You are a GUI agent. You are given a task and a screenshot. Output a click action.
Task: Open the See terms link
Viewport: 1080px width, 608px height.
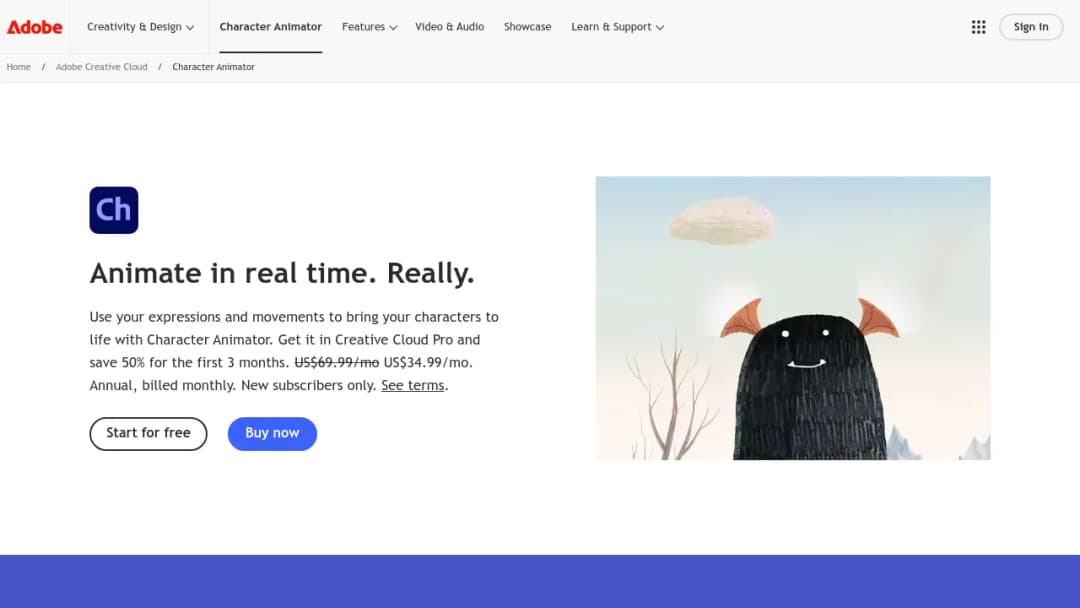[x=413, y=386]
